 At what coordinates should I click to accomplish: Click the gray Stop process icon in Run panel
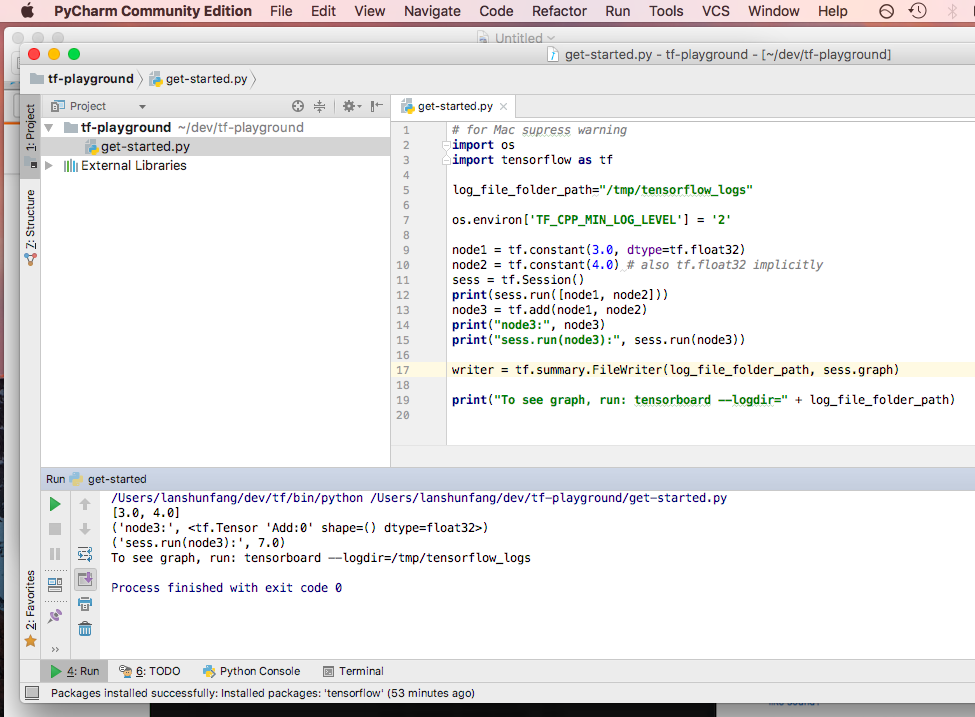tap(55, 529)
